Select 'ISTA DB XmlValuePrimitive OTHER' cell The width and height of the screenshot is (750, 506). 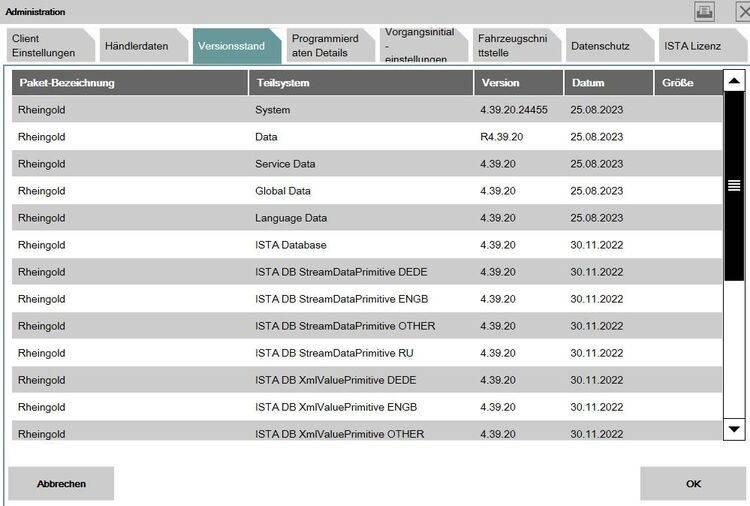coord(339,434)
